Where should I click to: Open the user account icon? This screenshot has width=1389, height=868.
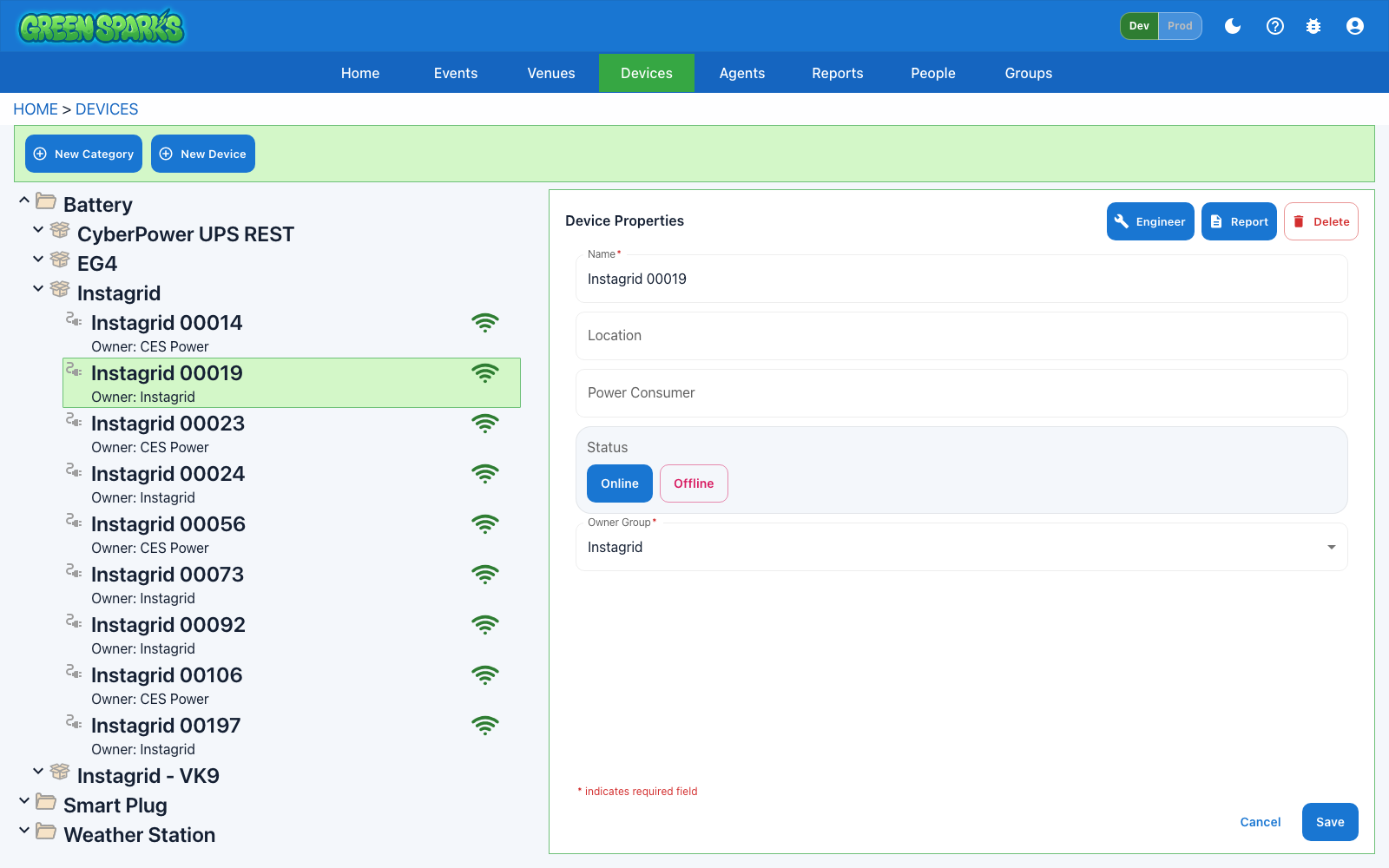click(1355, 26)
